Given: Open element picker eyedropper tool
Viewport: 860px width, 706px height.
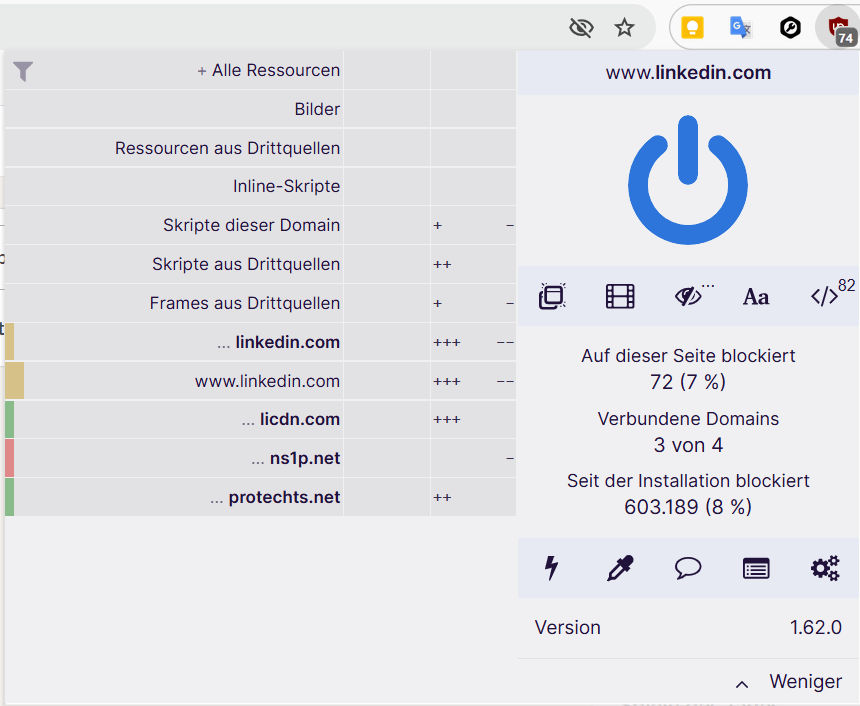Looking at the screenshot, I should pos(620,568).
